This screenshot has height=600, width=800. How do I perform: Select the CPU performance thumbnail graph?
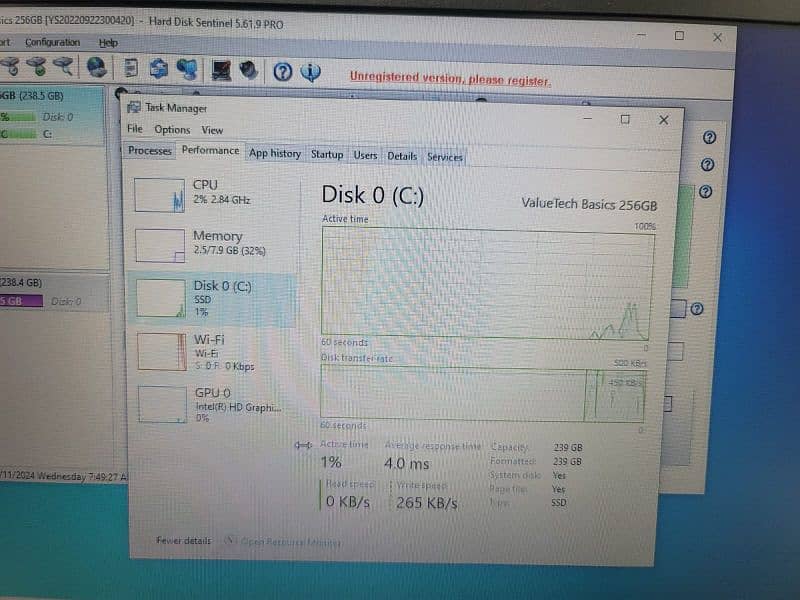(x=159, y=195)
